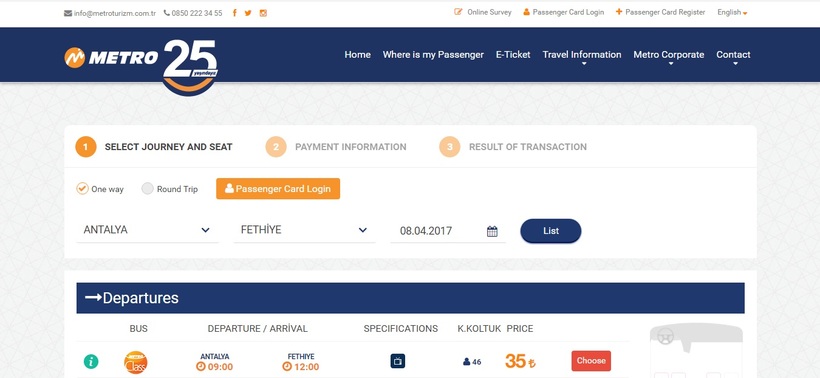Open the ANTALYA departure city dropdown
Viewport: 820px width, 378px height.
click(147, 230)
